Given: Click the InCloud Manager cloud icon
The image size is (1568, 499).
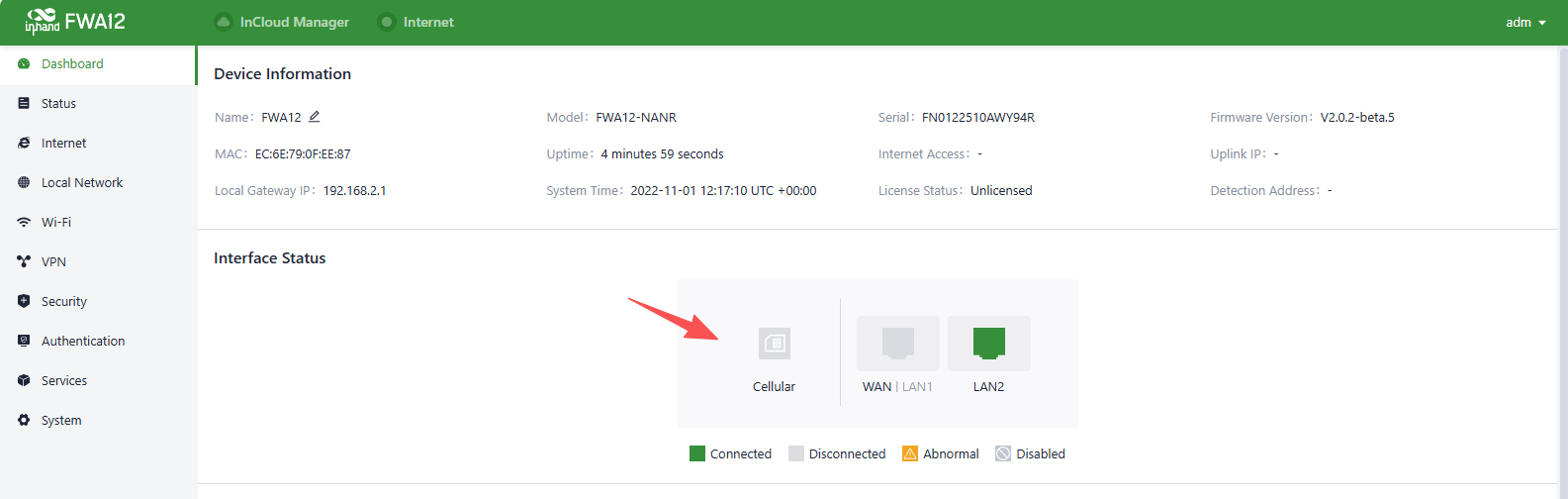Looking at the screenshot, I should (x=224, y=22).
